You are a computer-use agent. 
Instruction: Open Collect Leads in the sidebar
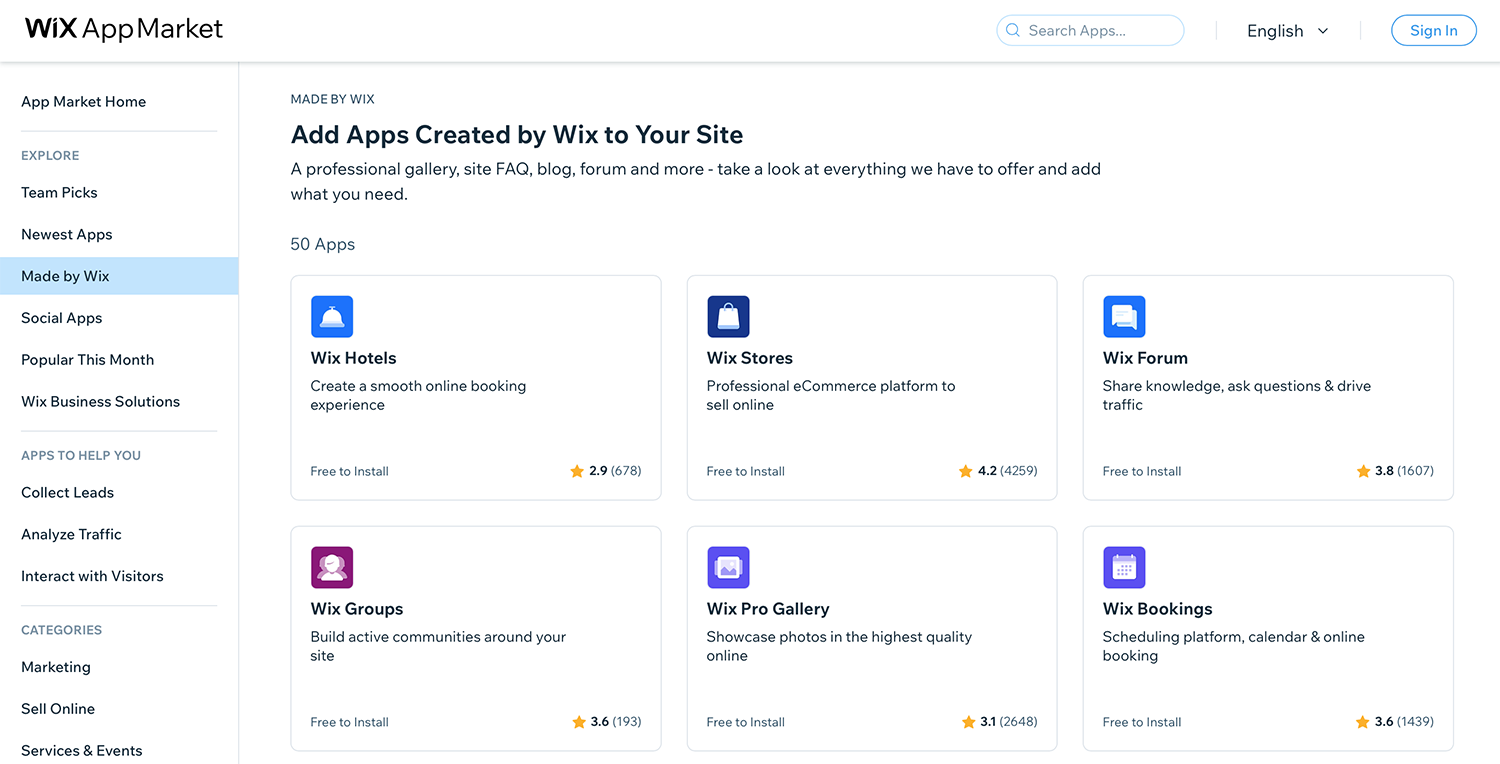click(68, 493)
